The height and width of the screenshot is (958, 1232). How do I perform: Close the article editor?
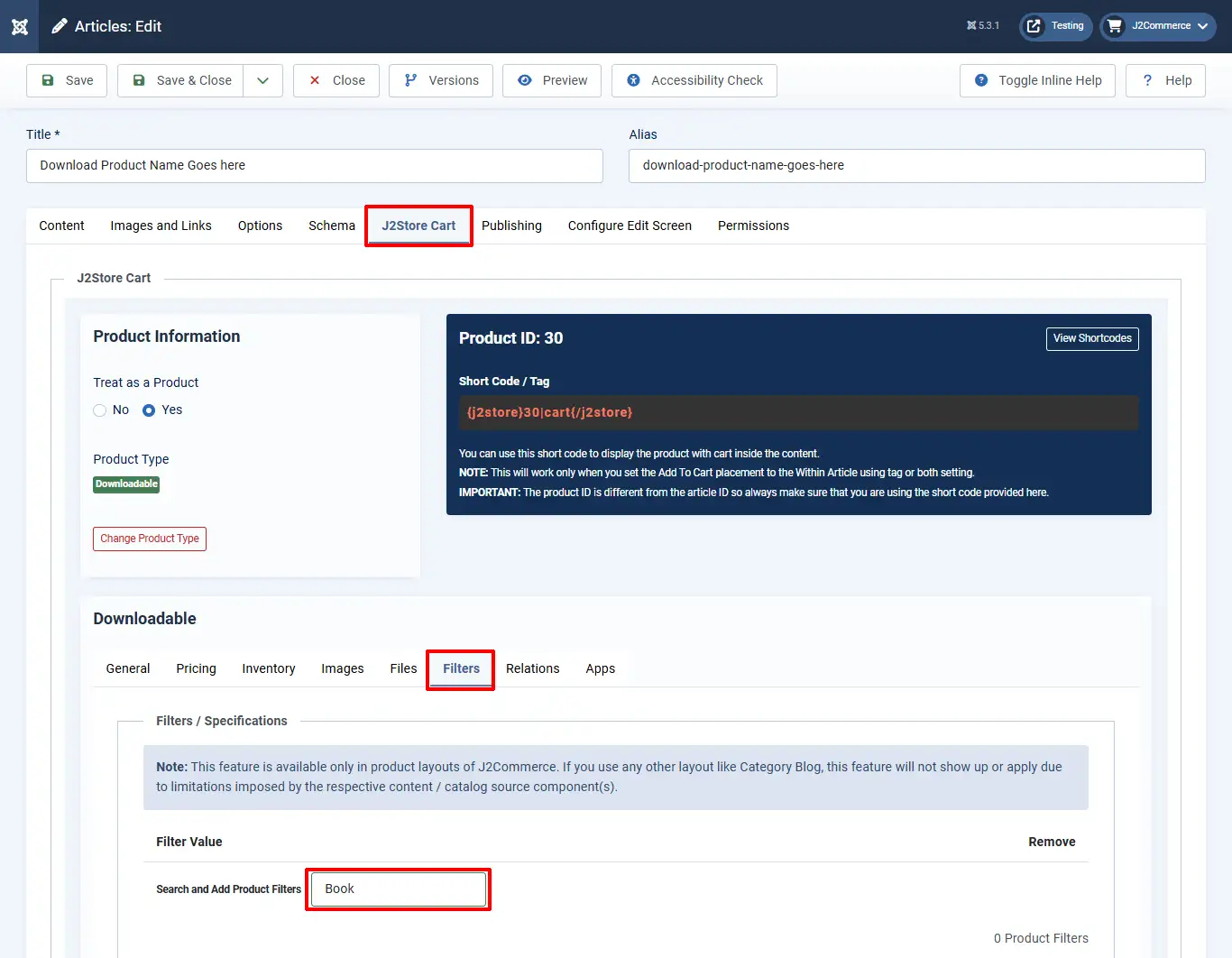pyautogui.click(x=336, y=80)
